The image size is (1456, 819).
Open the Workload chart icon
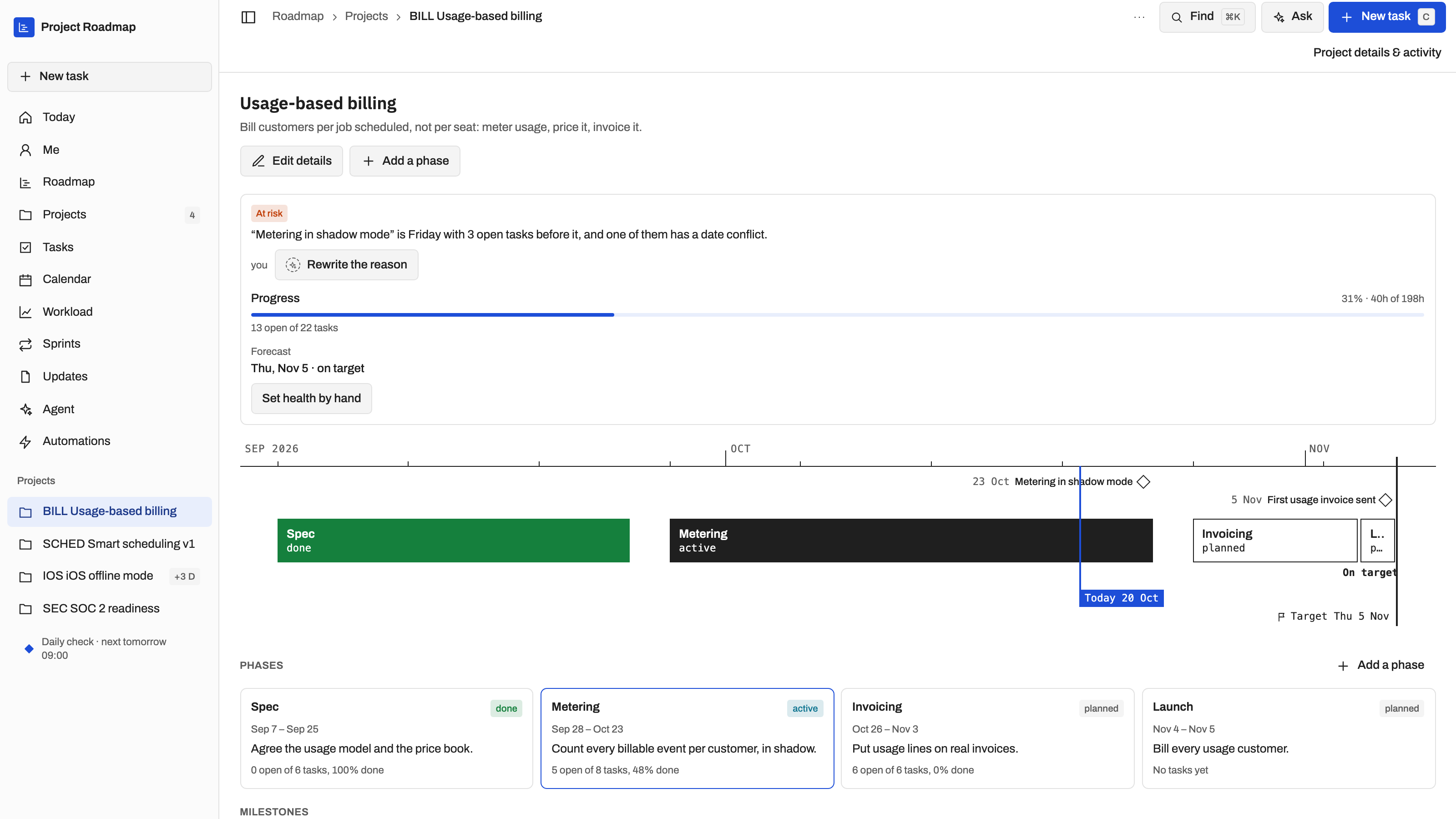pyautogui.click(x=25, y=312)
